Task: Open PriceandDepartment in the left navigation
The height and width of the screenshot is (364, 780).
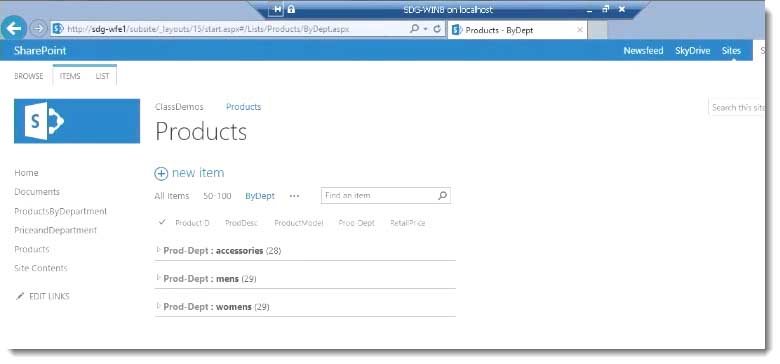Action: [x=56, y=230]
